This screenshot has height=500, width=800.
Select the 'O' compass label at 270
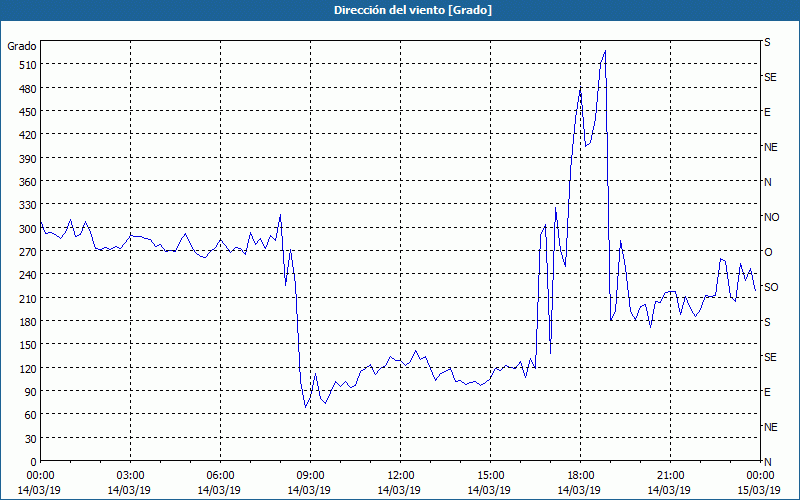[x=768, y=252]
